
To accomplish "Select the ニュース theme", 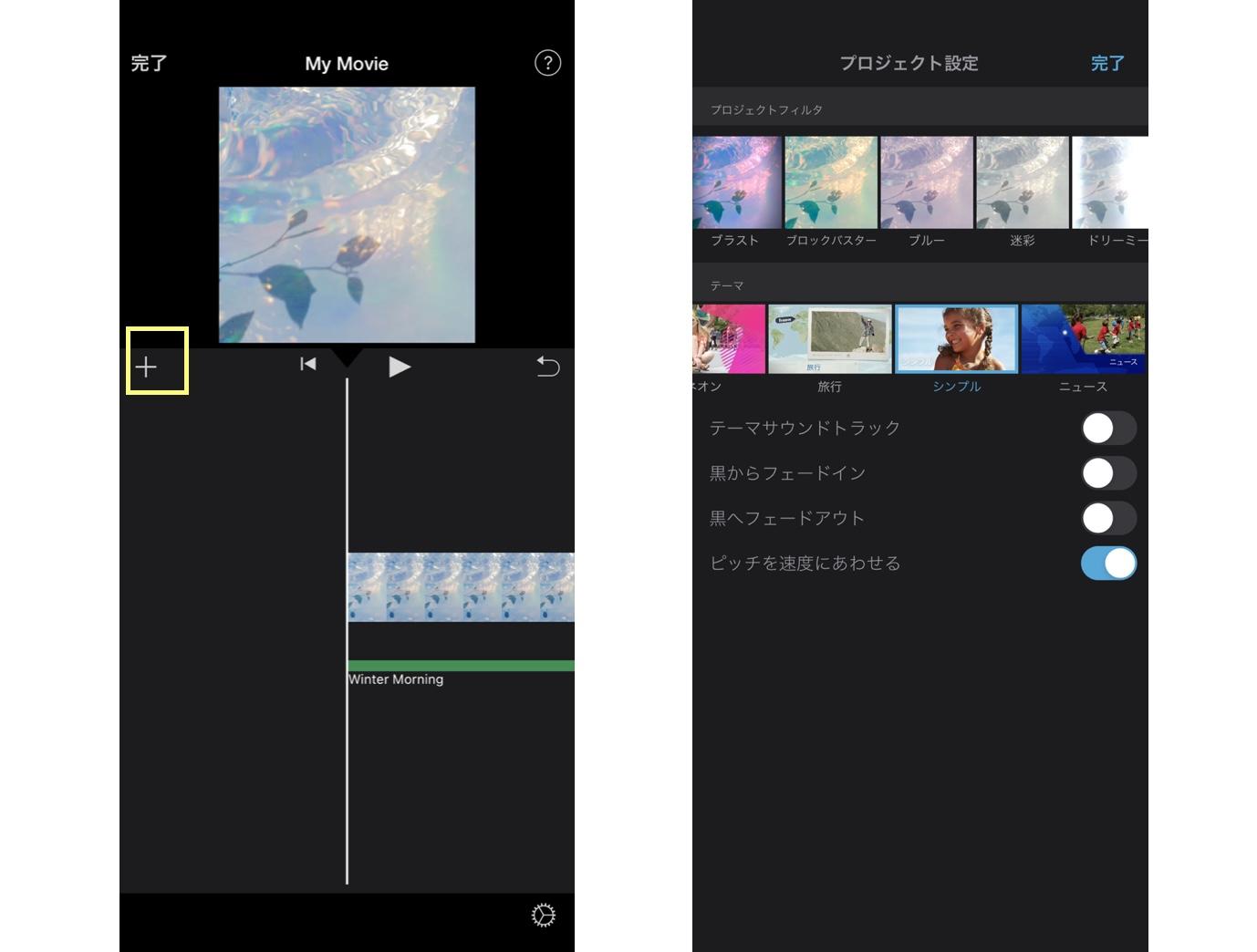I will [x=1084, y=339].
